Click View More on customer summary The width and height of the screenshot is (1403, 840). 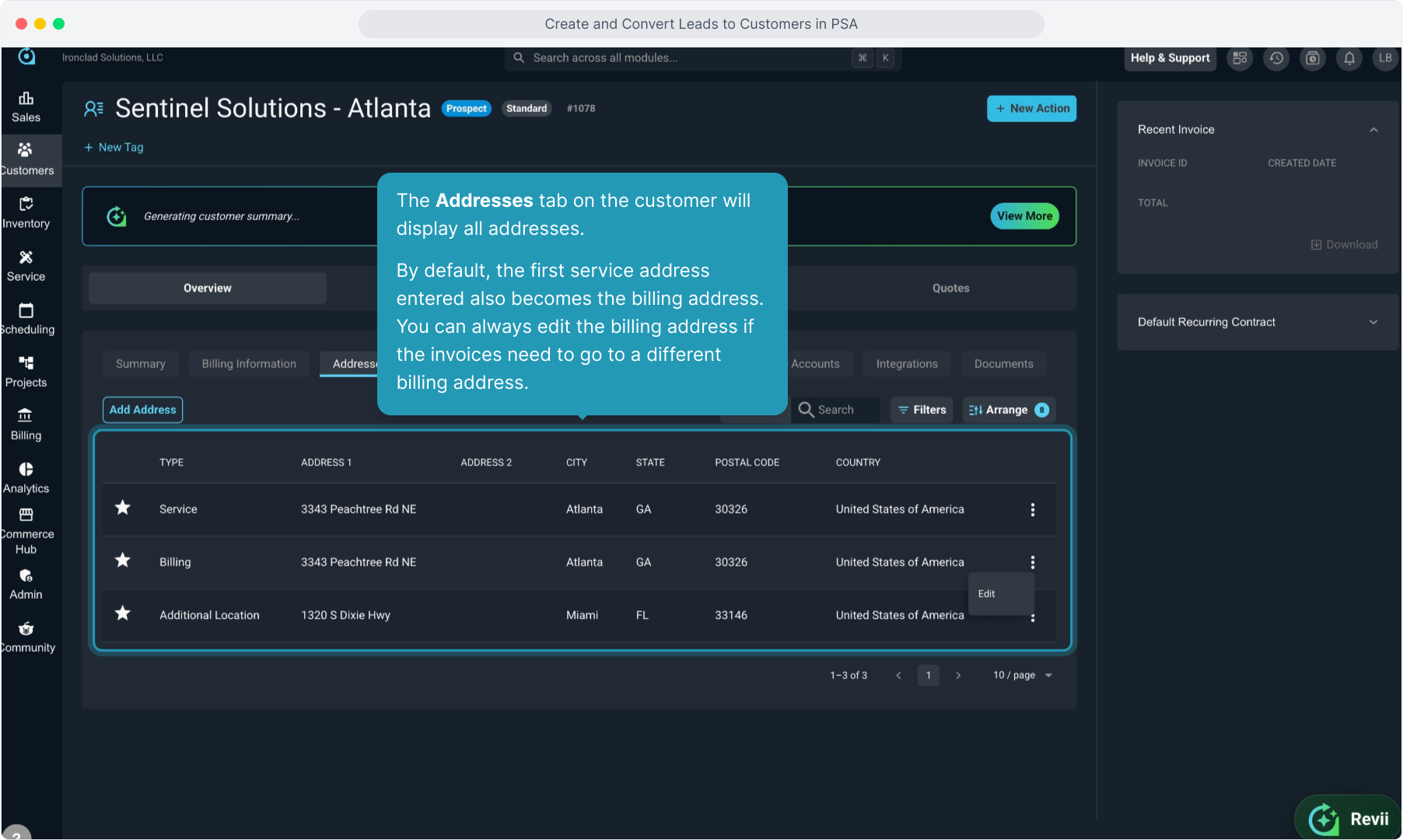click(x=1024, y=216)
